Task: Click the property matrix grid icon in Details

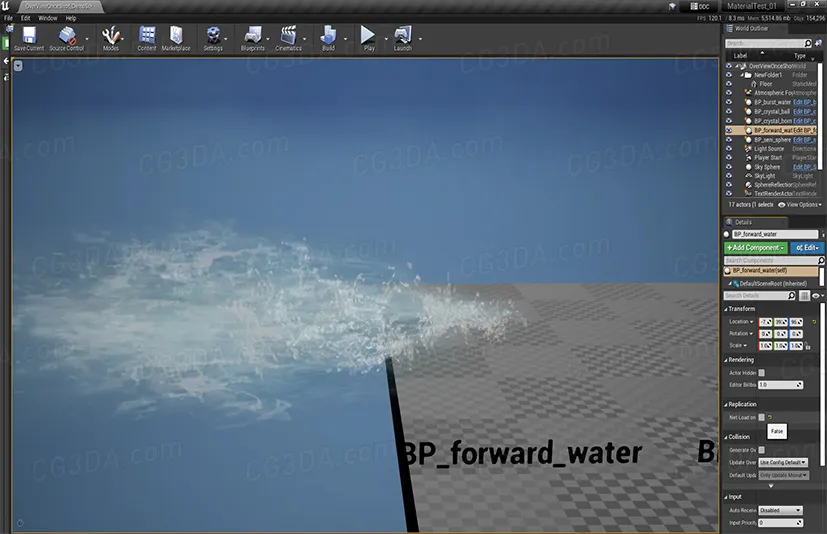Action: (804, 296)
